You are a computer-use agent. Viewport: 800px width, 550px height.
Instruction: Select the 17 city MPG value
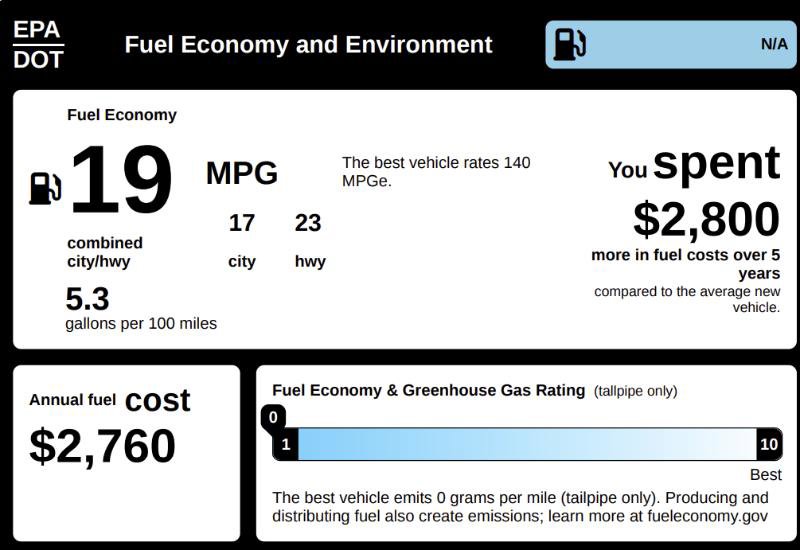pos(242,223)
